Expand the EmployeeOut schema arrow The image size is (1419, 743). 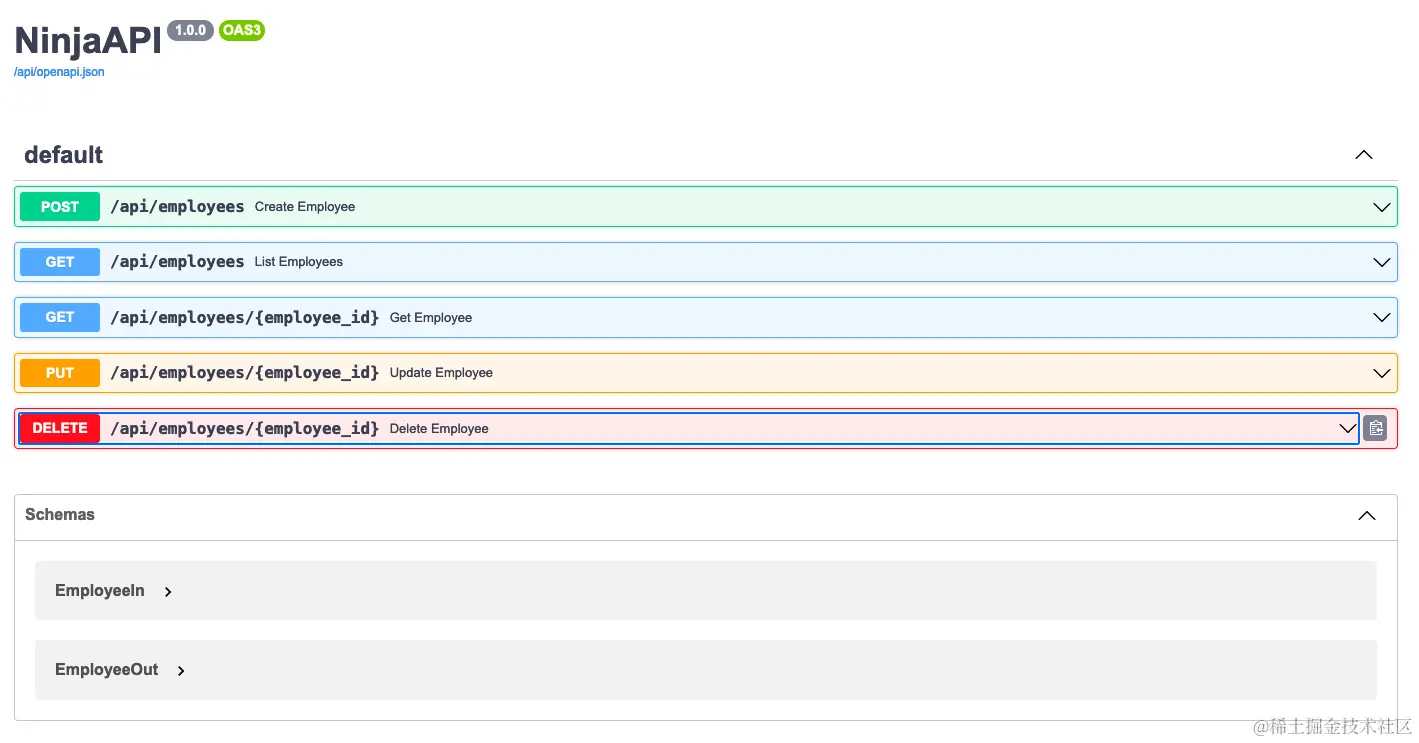(181, 671)
